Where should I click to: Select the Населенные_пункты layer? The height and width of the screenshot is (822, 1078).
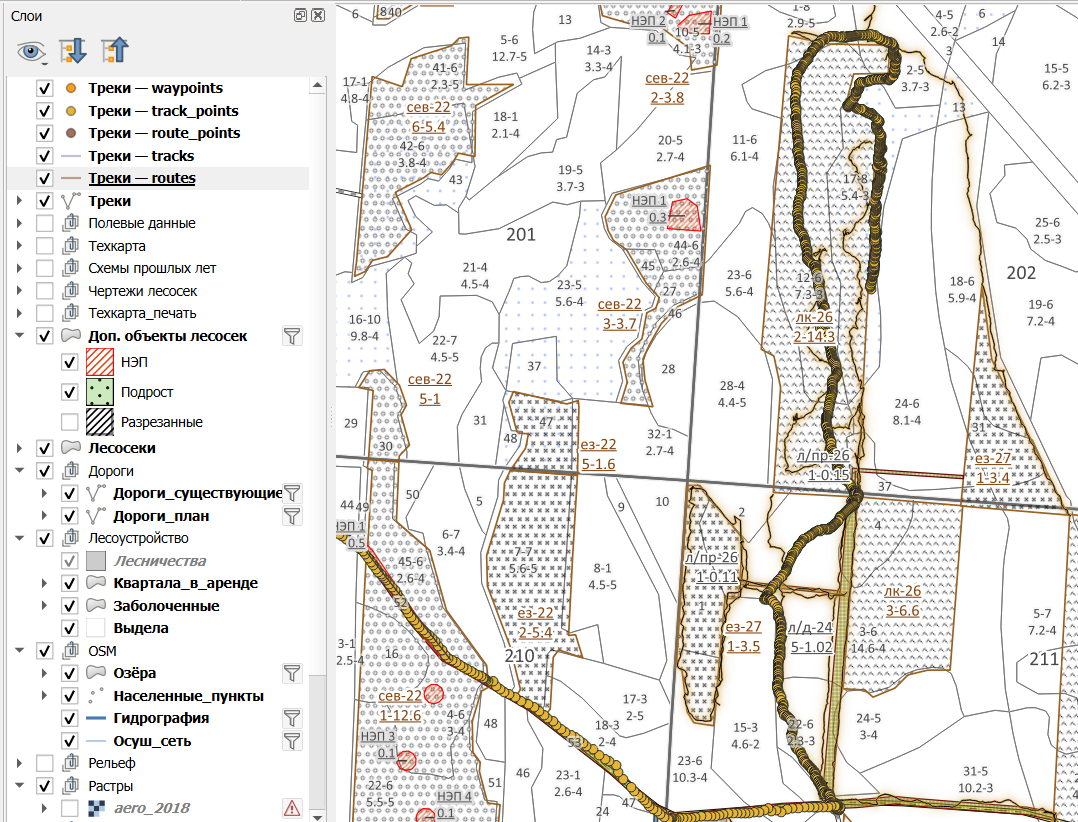[x=188, y=696]
